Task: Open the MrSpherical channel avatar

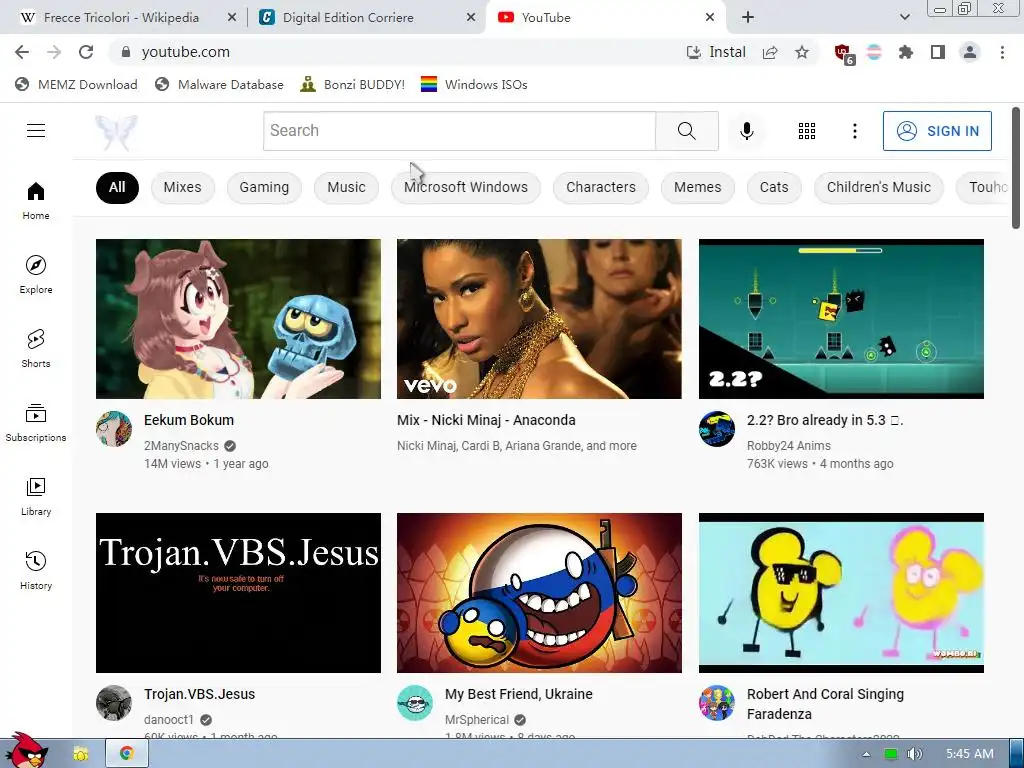Action: pyautogui.click(x=415, y=703)
